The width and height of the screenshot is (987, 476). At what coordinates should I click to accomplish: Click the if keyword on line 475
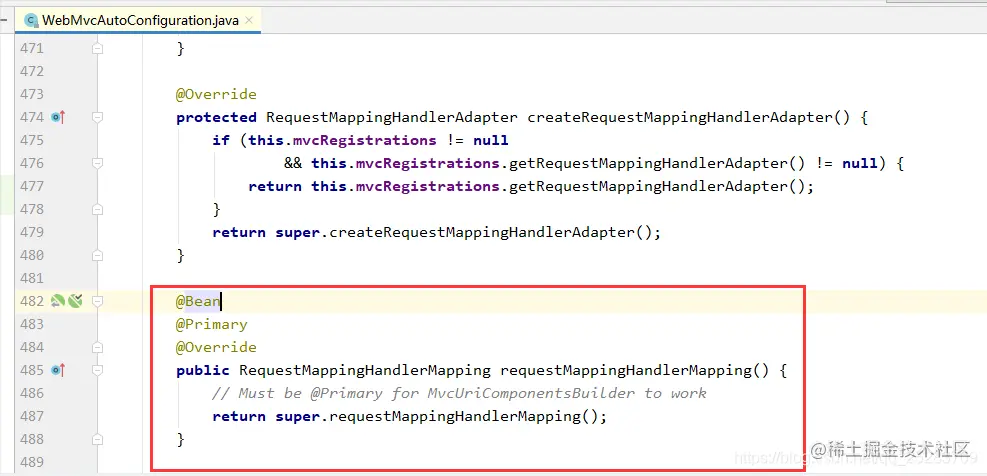221,140
